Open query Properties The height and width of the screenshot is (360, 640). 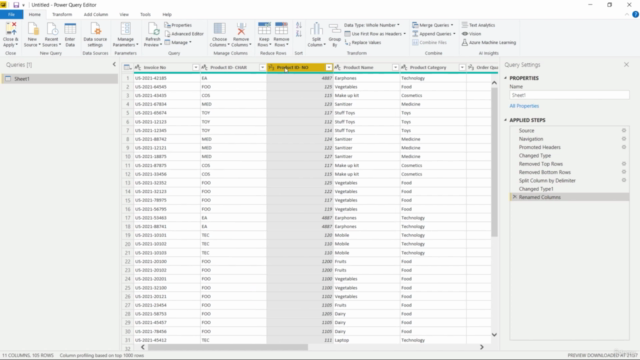coord(178,25)
